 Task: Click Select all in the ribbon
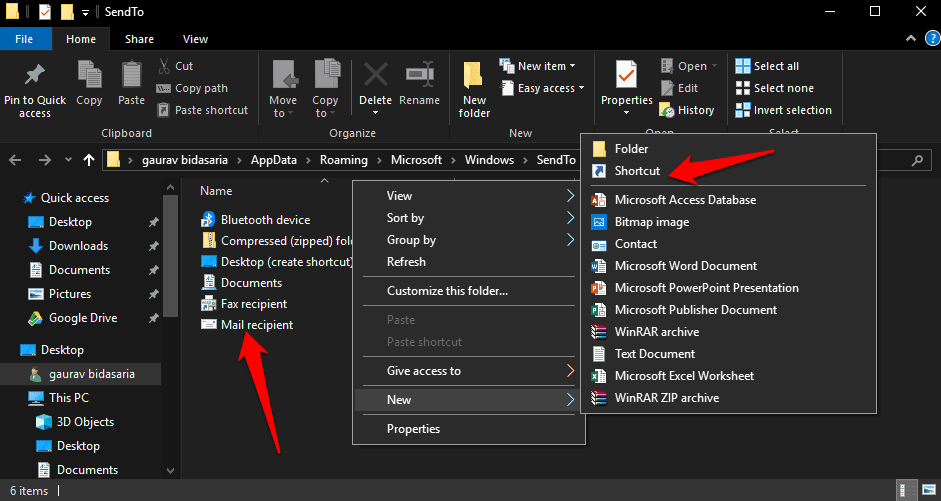[767, 66]
